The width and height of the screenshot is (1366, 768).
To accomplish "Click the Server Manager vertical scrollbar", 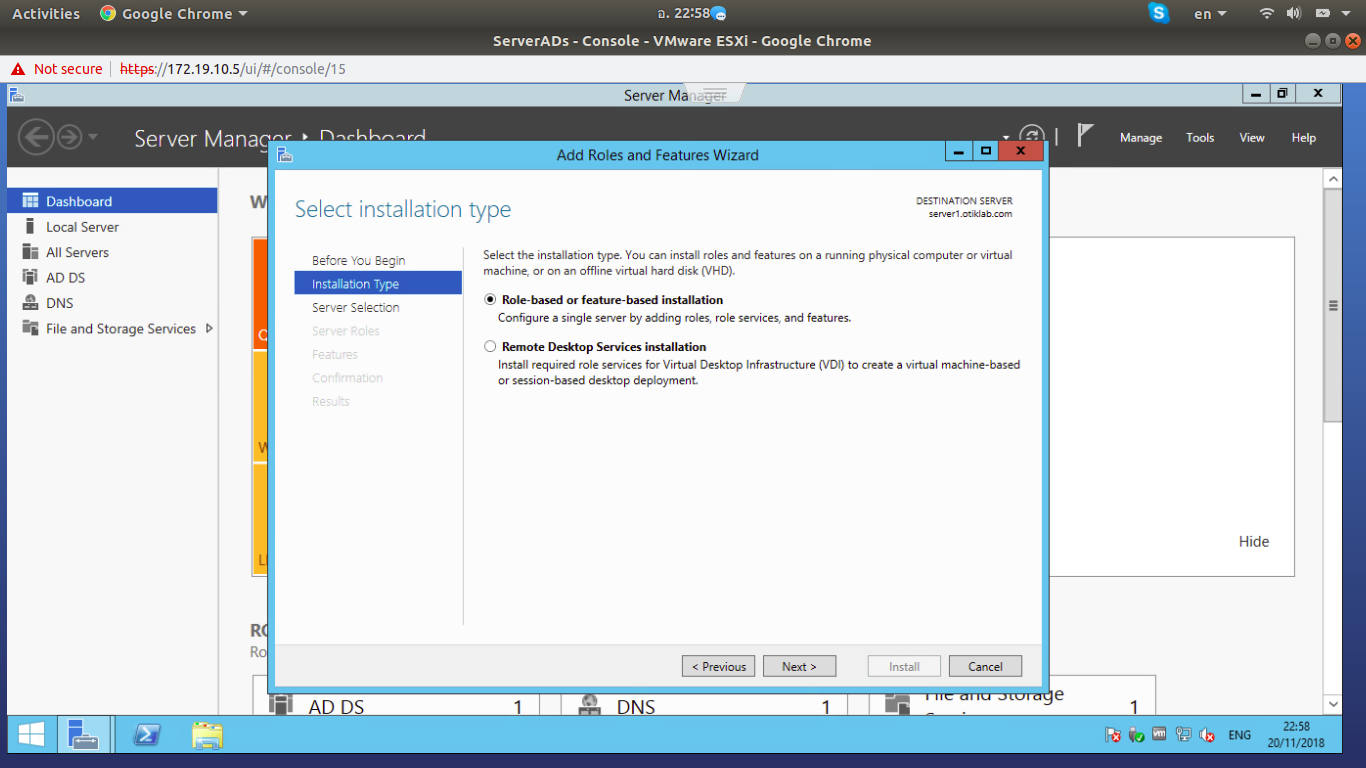I will pos(1332,305).
